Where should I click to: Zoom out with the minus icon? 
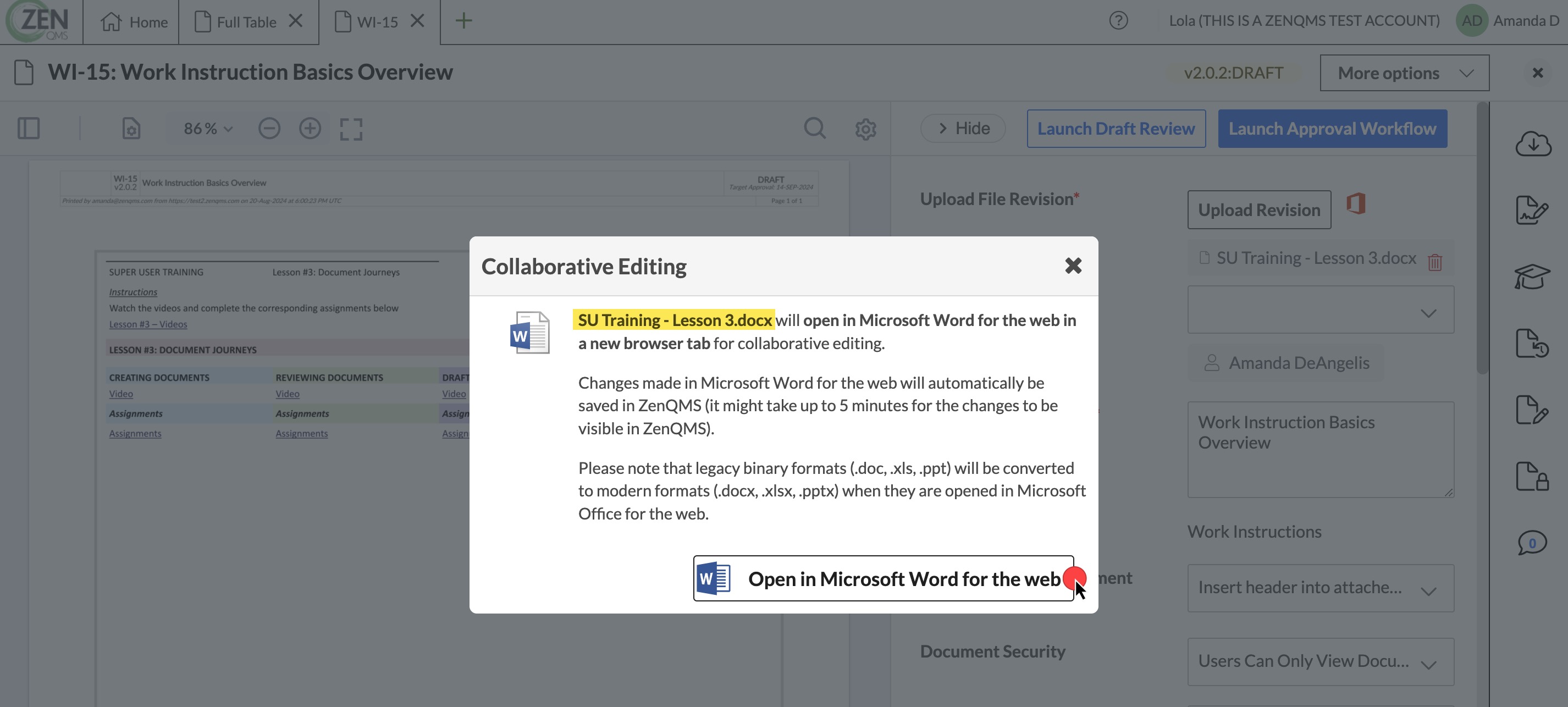pos(269,129)
